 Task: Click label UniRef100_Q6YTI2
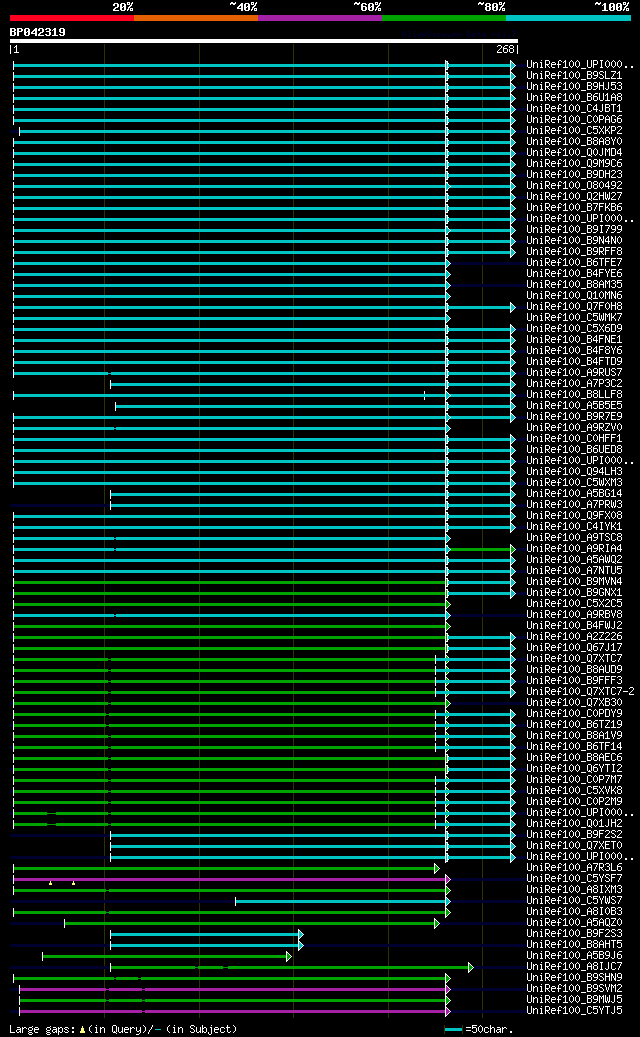pos(574,768)
